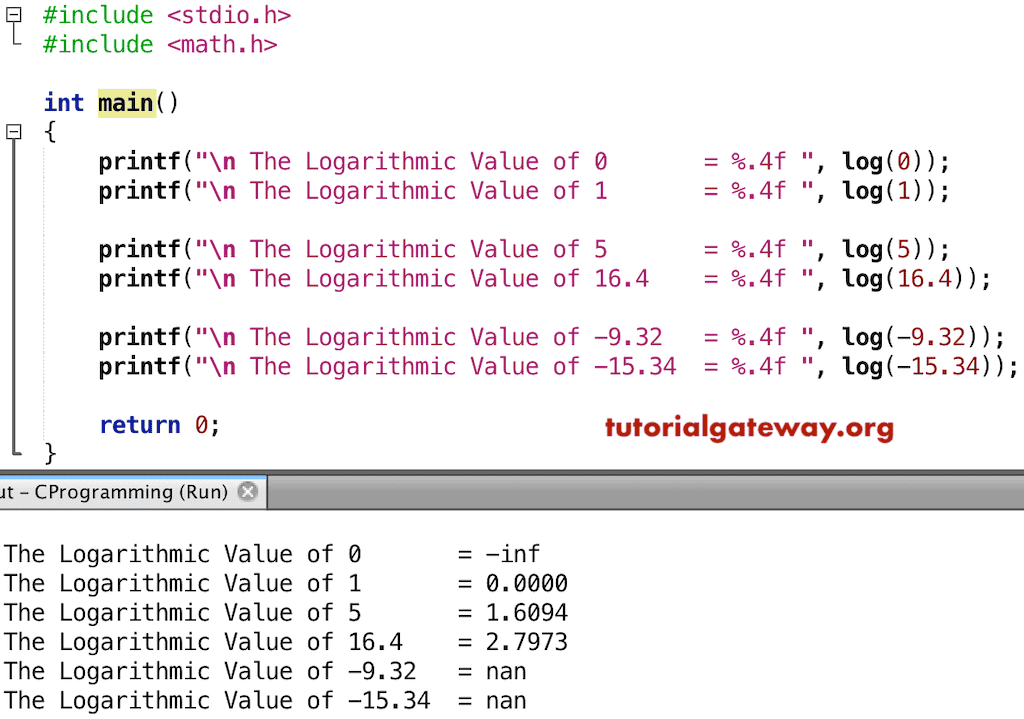Viewport: 1024px width, 719px height.
Task: Click the closing brace of main
Action: pyautogui.click(x=46, y=453)
